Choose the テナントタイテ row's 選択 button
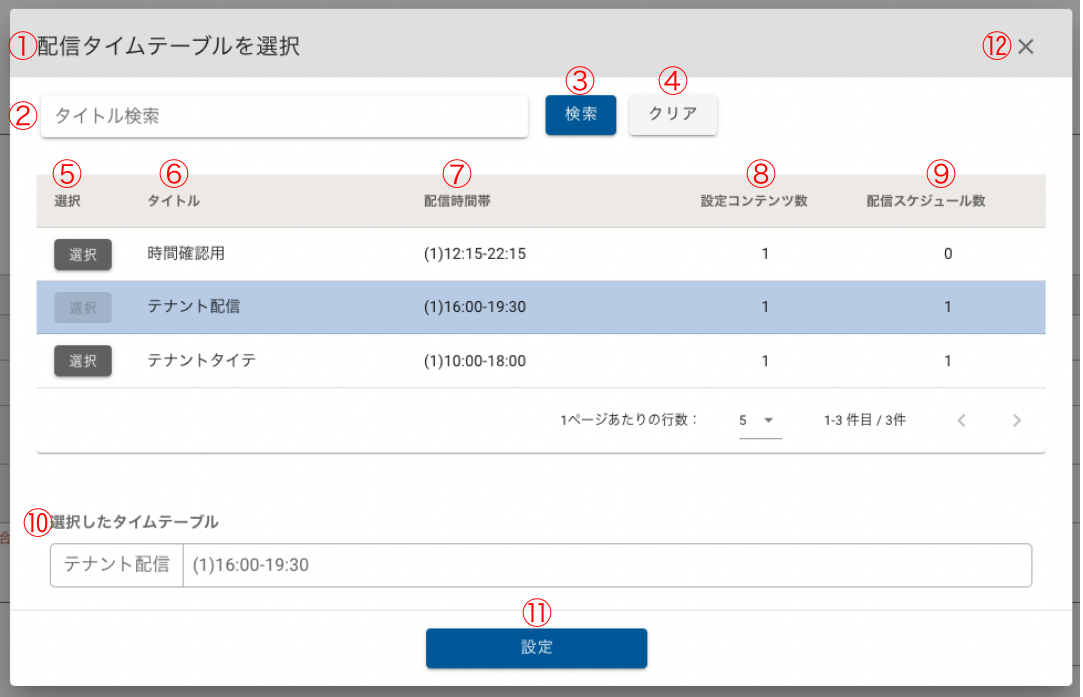 tap(83, 361)
